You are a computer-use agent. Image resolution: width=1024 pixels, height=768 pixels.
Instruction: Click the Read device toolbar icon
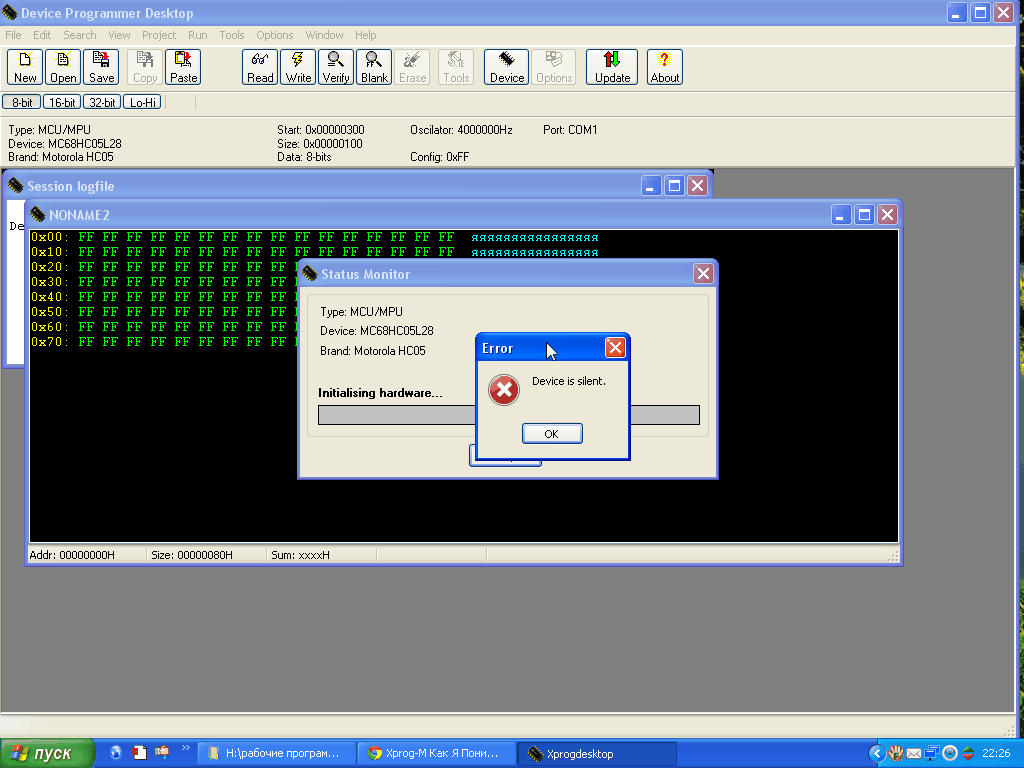coord(260,67)
